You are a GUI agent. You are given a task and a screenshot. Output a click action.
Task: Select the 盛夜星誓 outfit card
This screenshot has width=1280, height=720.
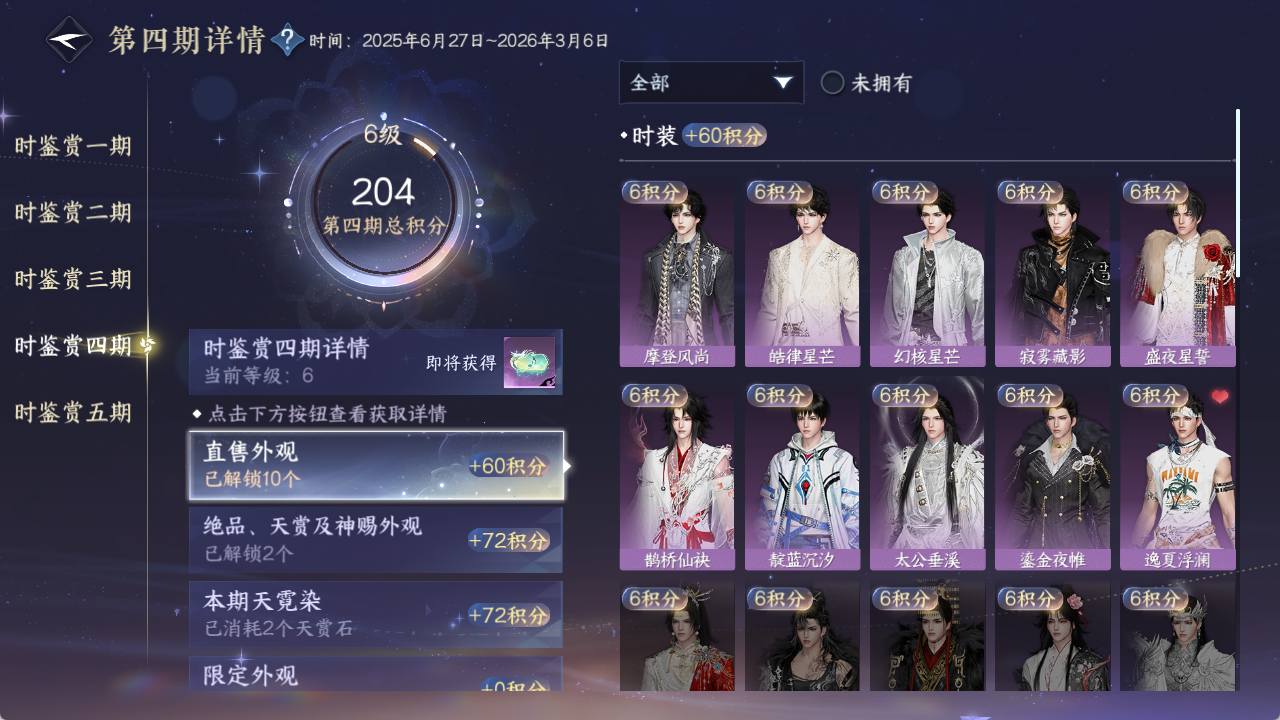(1177, 273)
